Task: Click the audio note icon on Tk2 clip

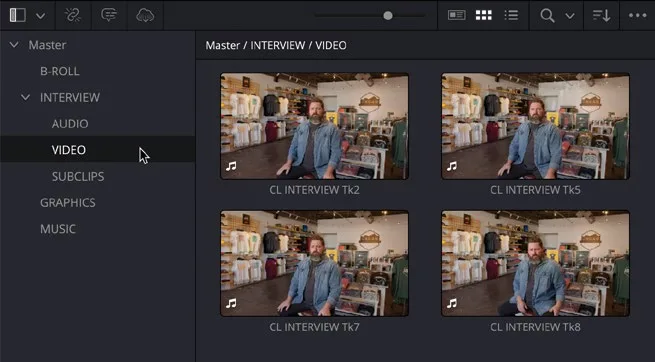Action: (x=231, y=166)
